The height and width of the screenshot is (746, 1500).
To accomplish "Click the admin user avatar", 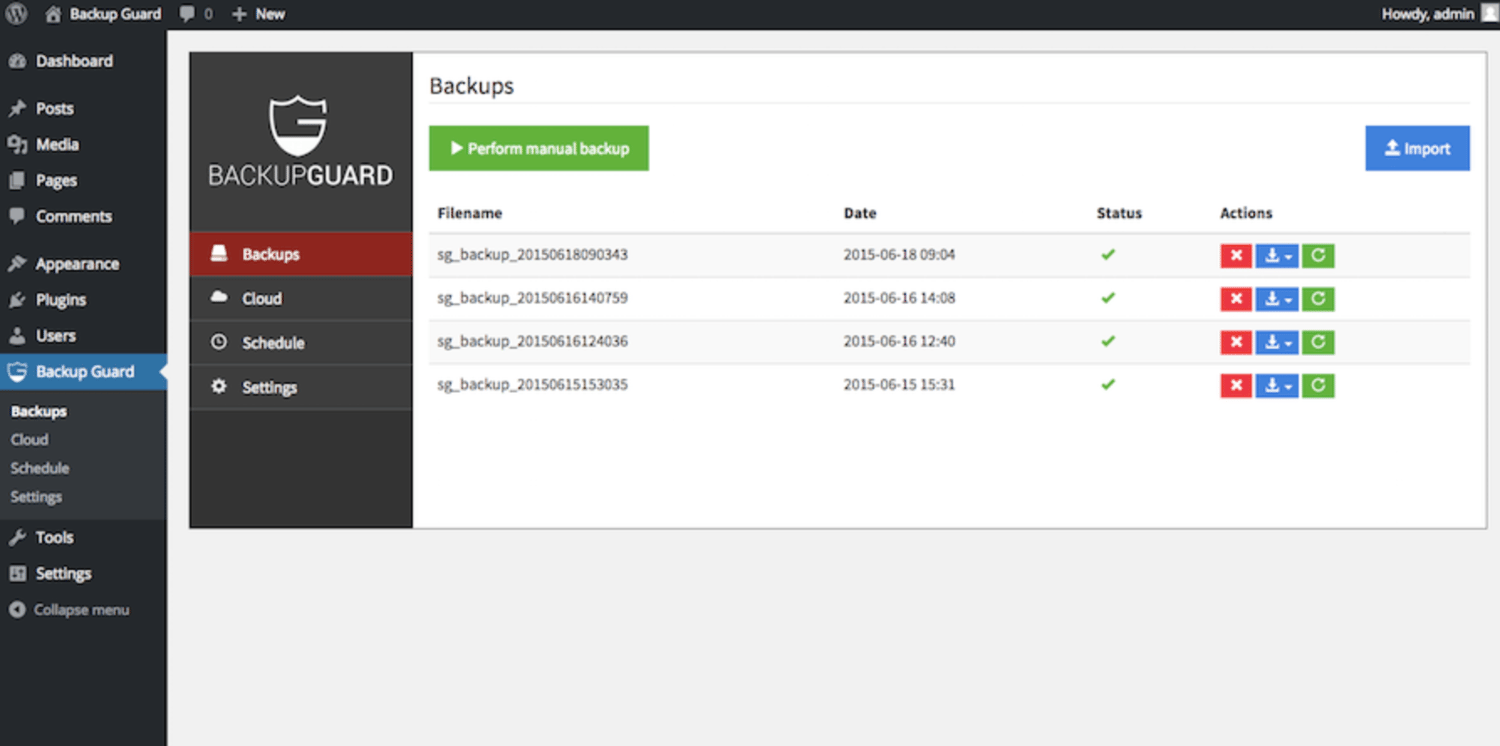I will pos(1489,14).
